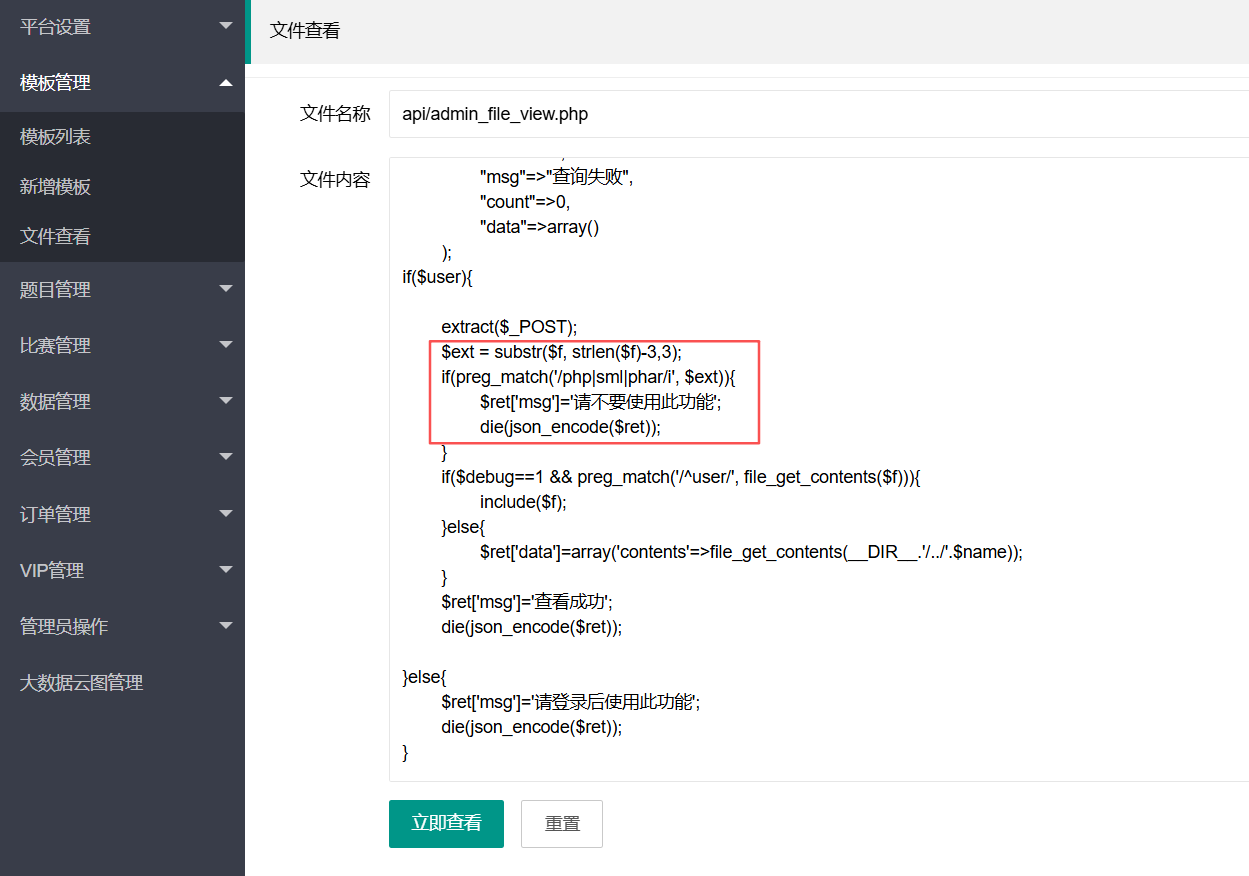Click the 模板管理 menu label
The height and width of the screenshot is (876, 1249).
(56, 83)
